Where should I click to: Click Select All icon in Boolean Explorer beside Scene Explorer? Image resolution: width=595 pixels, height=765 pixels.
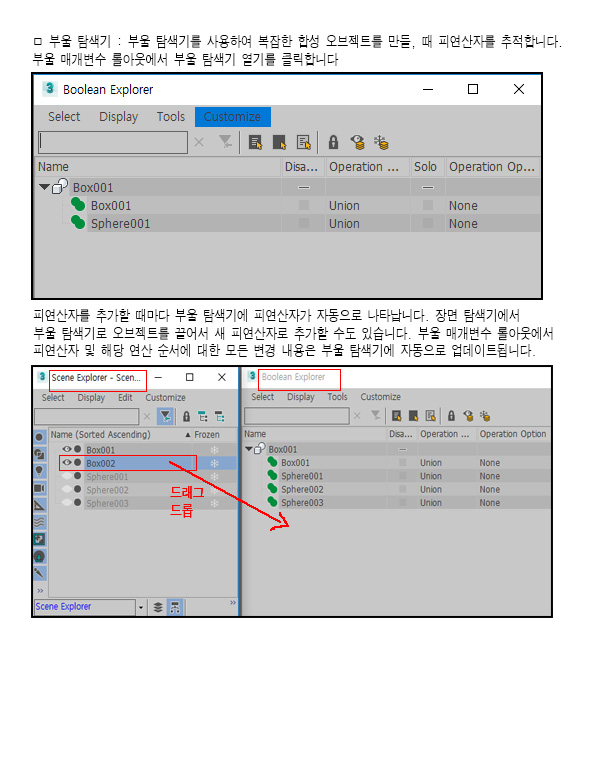397,416
